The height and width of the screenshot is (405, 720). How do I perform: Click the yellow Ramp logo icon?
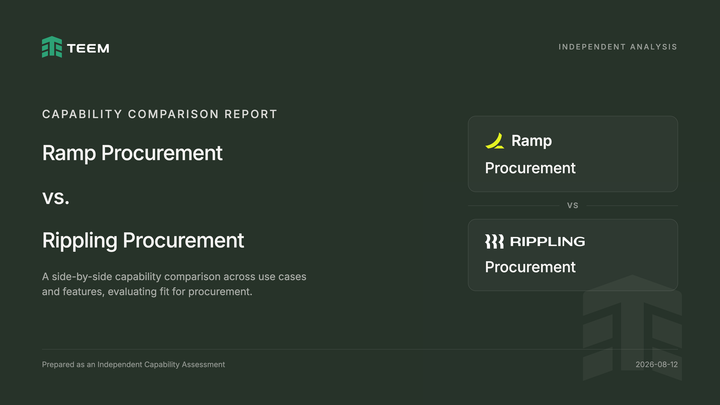click(495, 141)
